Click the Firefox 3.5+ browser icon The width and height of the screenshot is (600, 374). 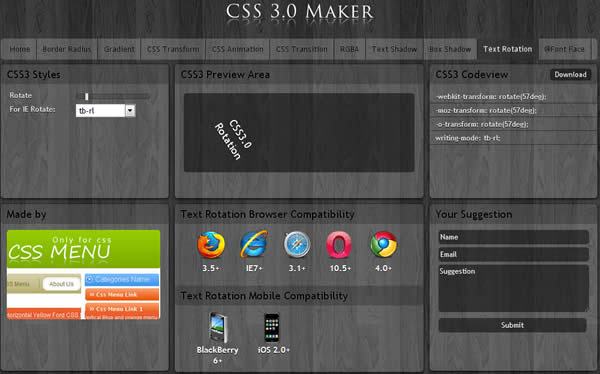pos(211,245)
